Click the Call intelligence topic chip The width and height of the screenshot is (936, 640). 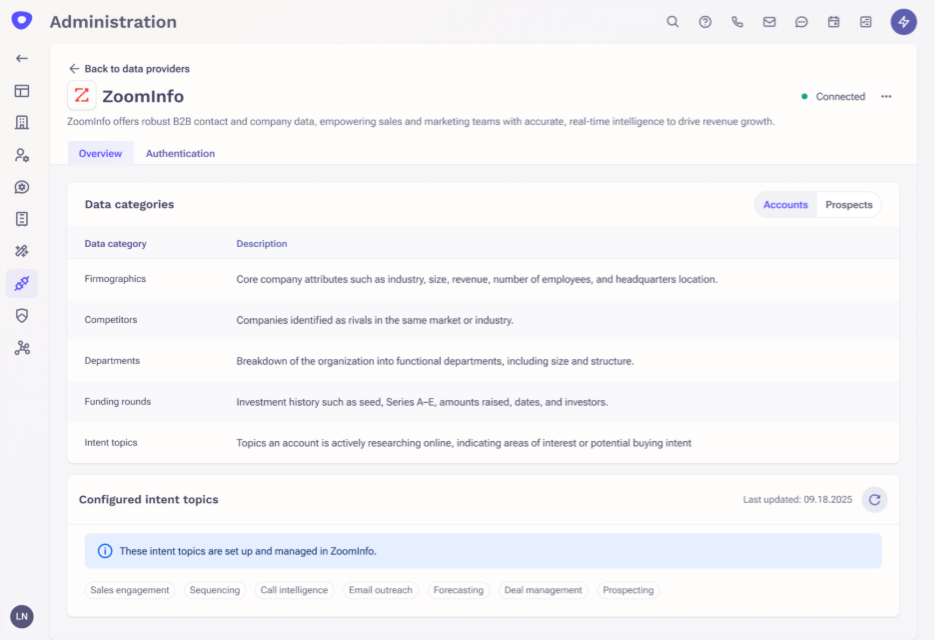(x=294, y=590)
